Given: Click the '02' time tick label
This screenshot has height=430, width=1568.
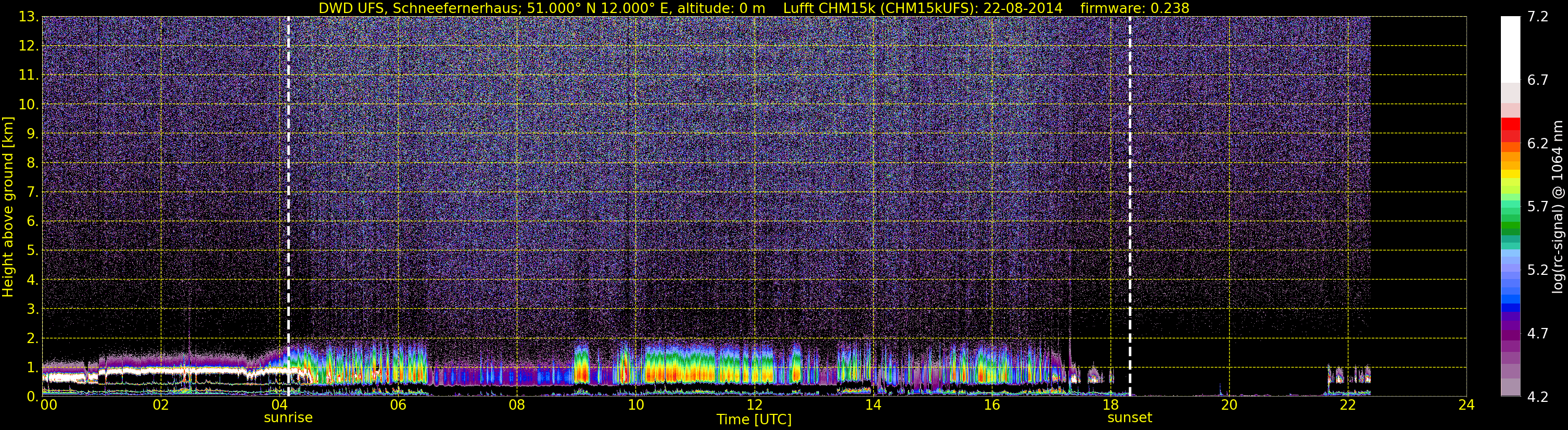Looking at the screenshot, I should (161, 405).
